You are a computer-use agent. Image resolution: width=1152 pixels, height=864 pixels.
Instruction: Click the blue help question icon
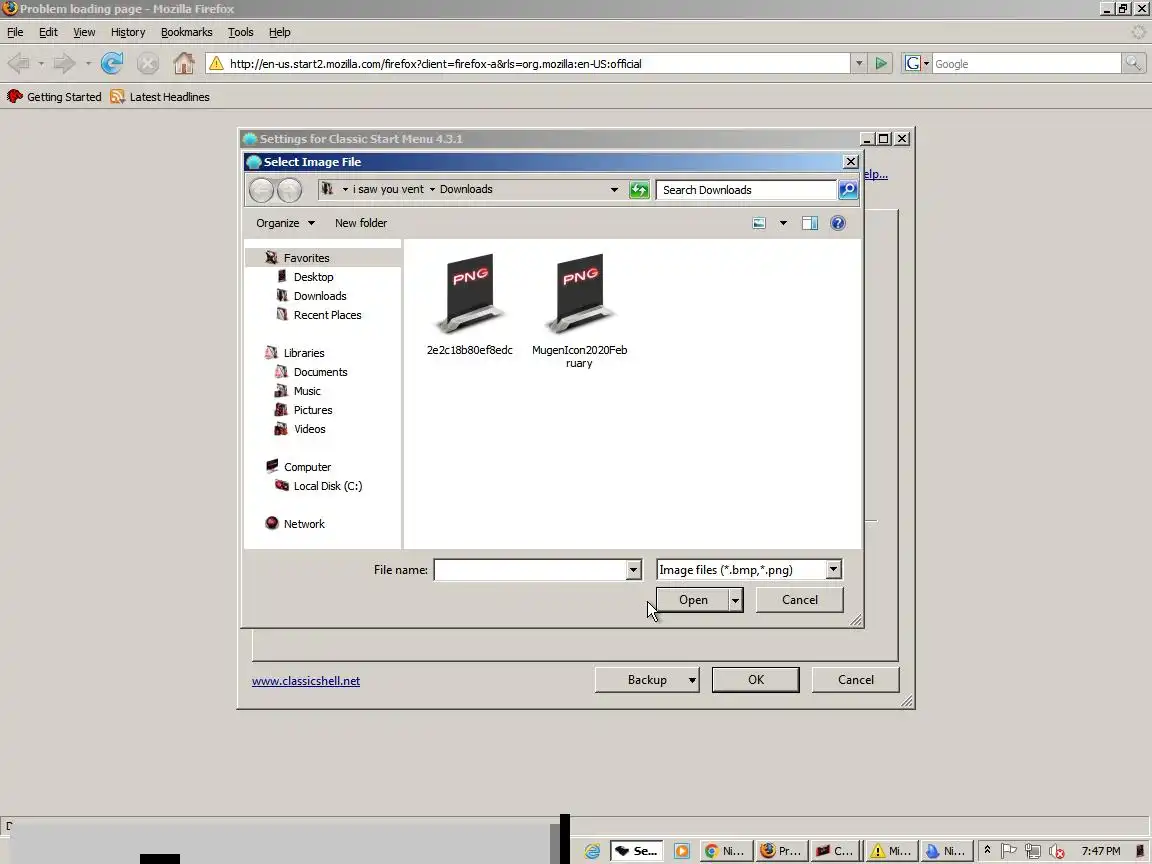pos(838,223)
